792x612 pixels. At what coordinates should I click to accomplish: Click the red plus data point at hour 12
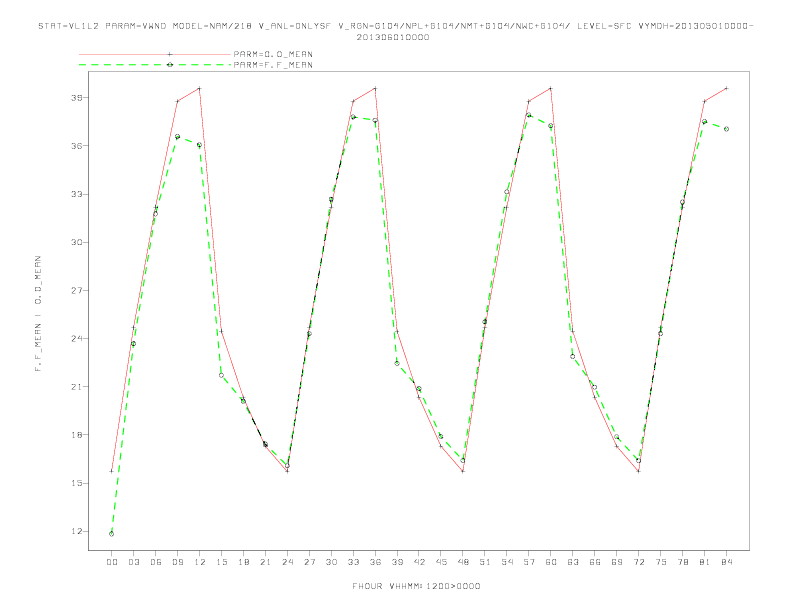(200, 88)
